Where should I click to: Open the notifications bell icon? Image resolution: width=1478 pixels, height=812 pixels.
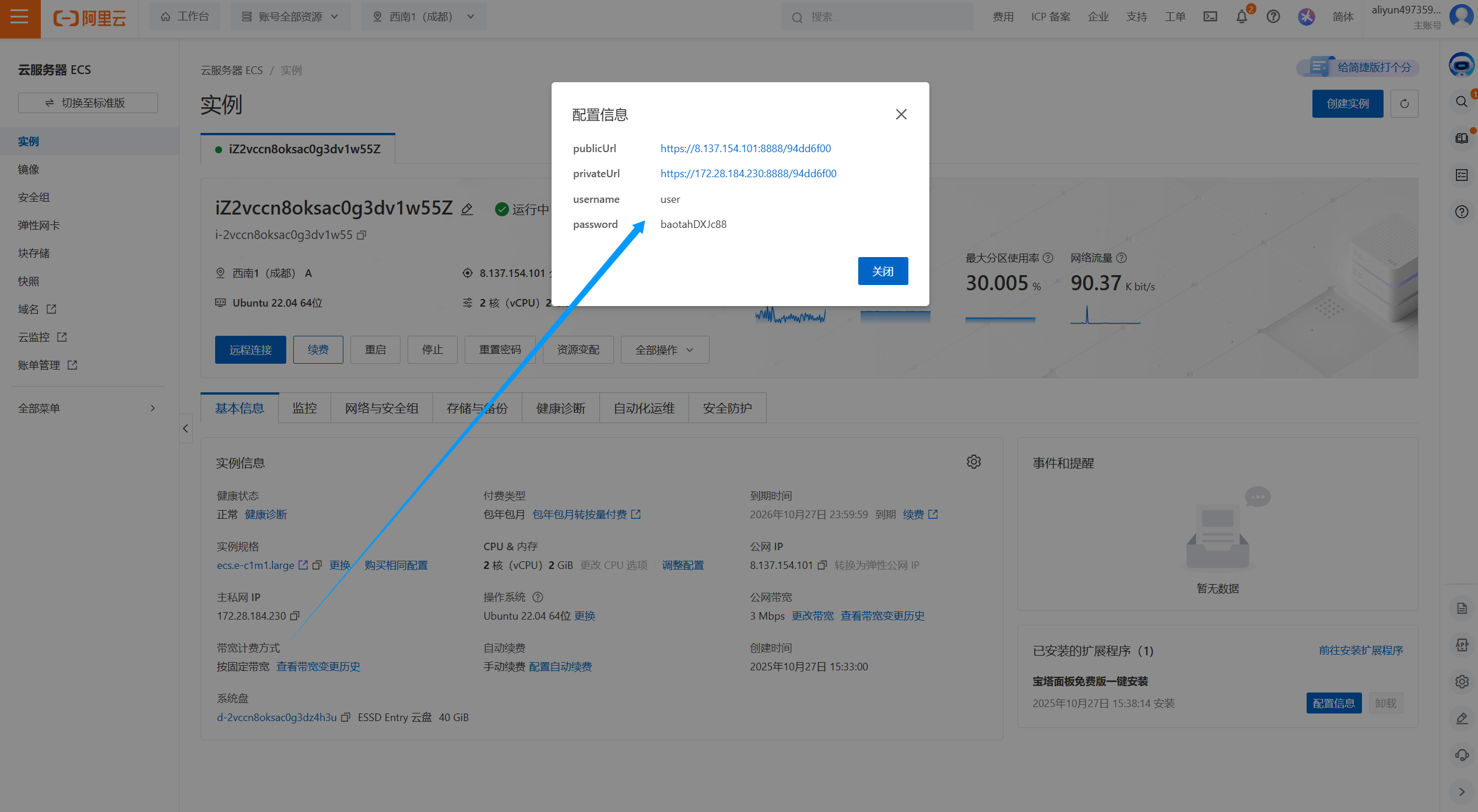point(1242,17)
